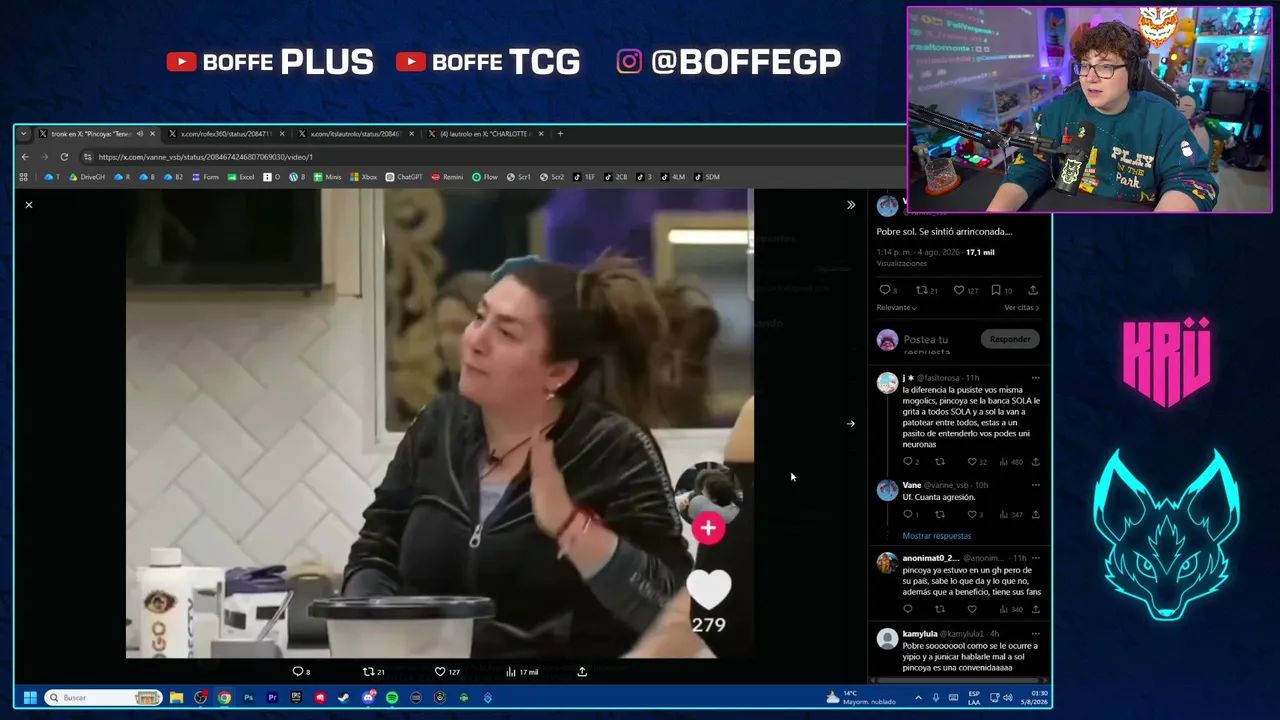
Task: Reload the current page
Action: [x=64, y=157]
